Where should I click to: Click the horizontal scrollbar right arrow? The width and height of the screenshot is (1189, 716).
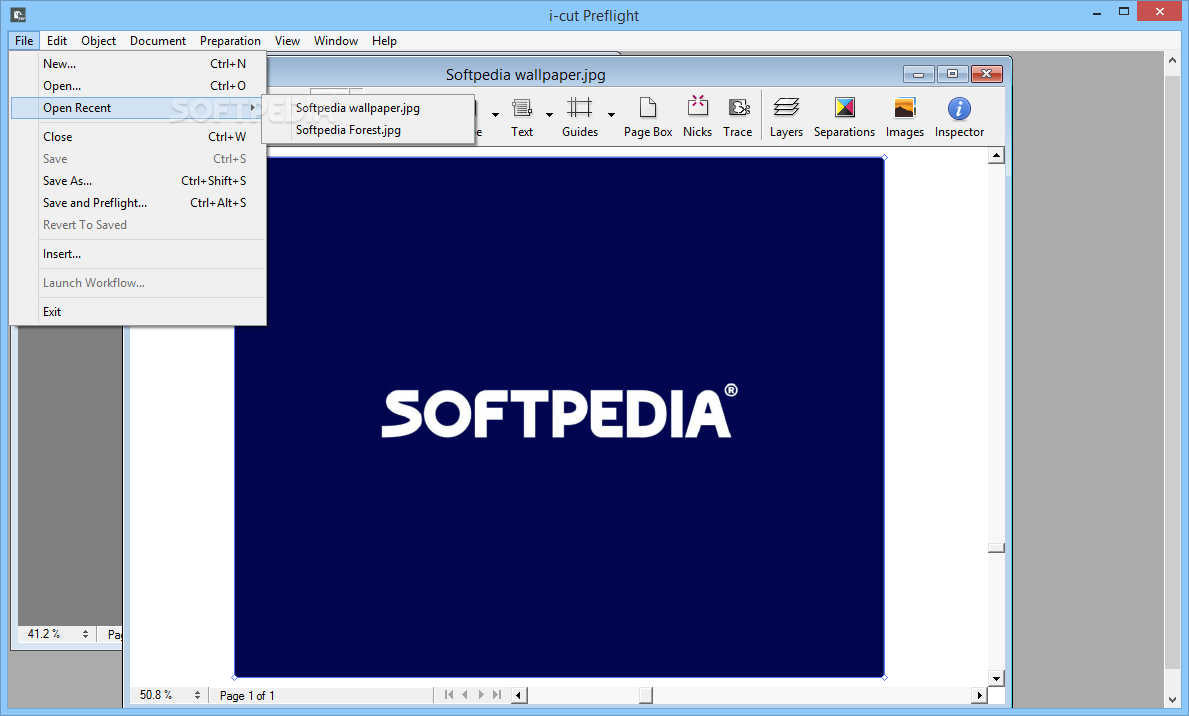click(979, 695)
